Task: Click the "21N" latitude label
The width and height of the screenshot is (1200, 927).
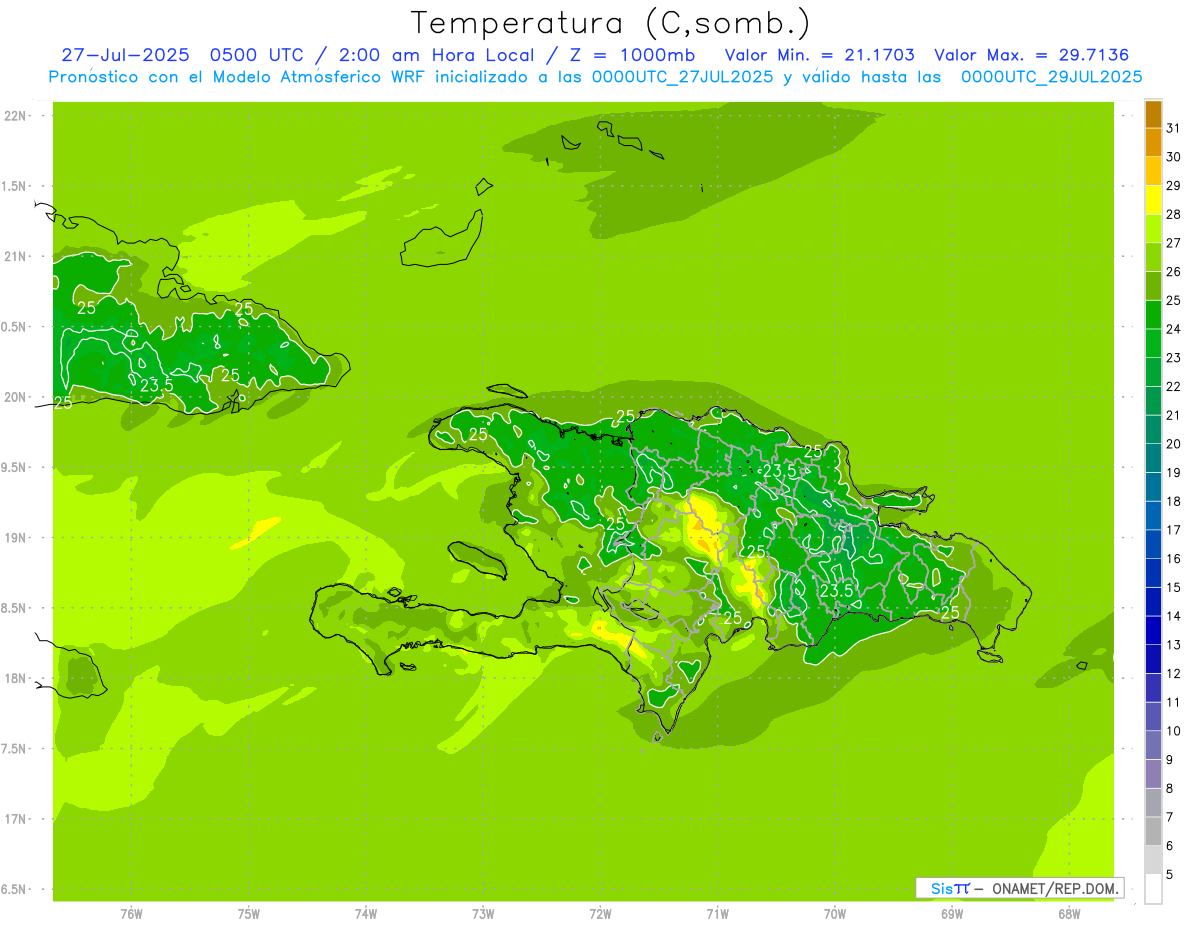Action: pos(15,256)
